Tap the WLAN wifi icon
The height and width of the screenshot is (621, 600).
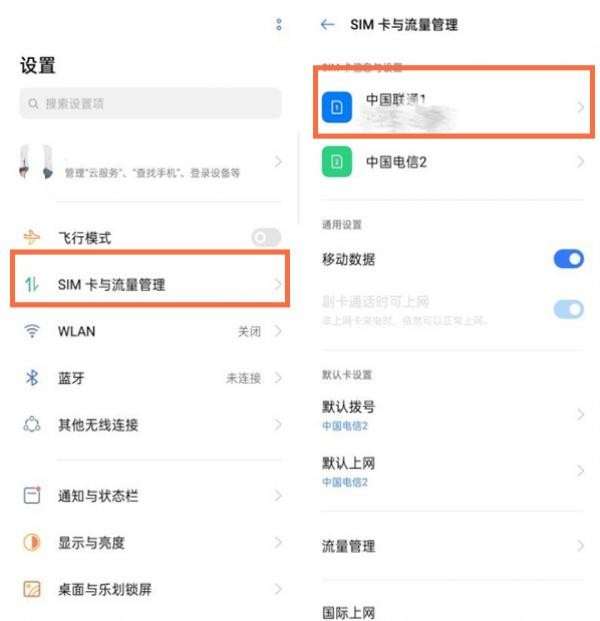(32, 331)
